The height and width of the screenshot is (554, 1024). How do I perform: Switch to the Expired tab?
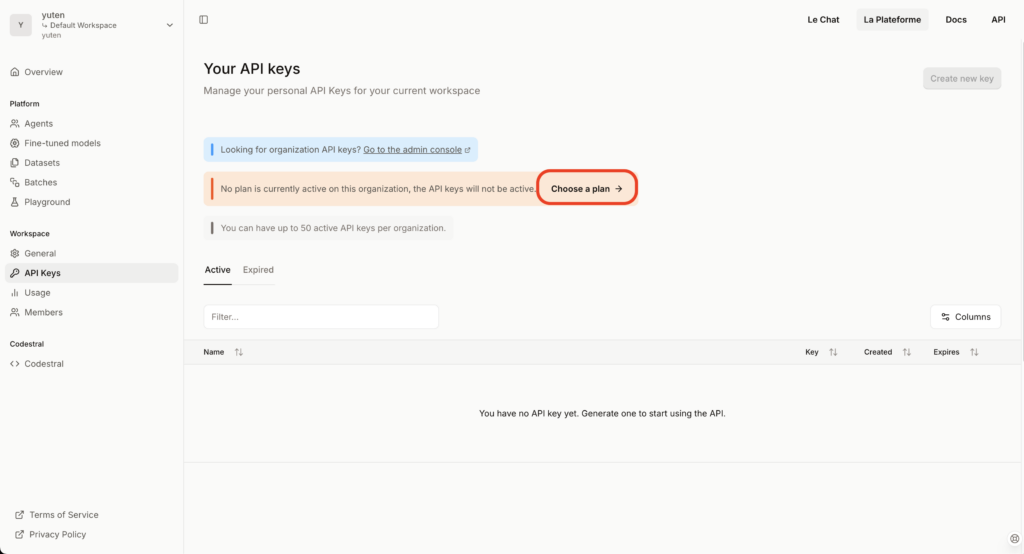click(258, 270)
